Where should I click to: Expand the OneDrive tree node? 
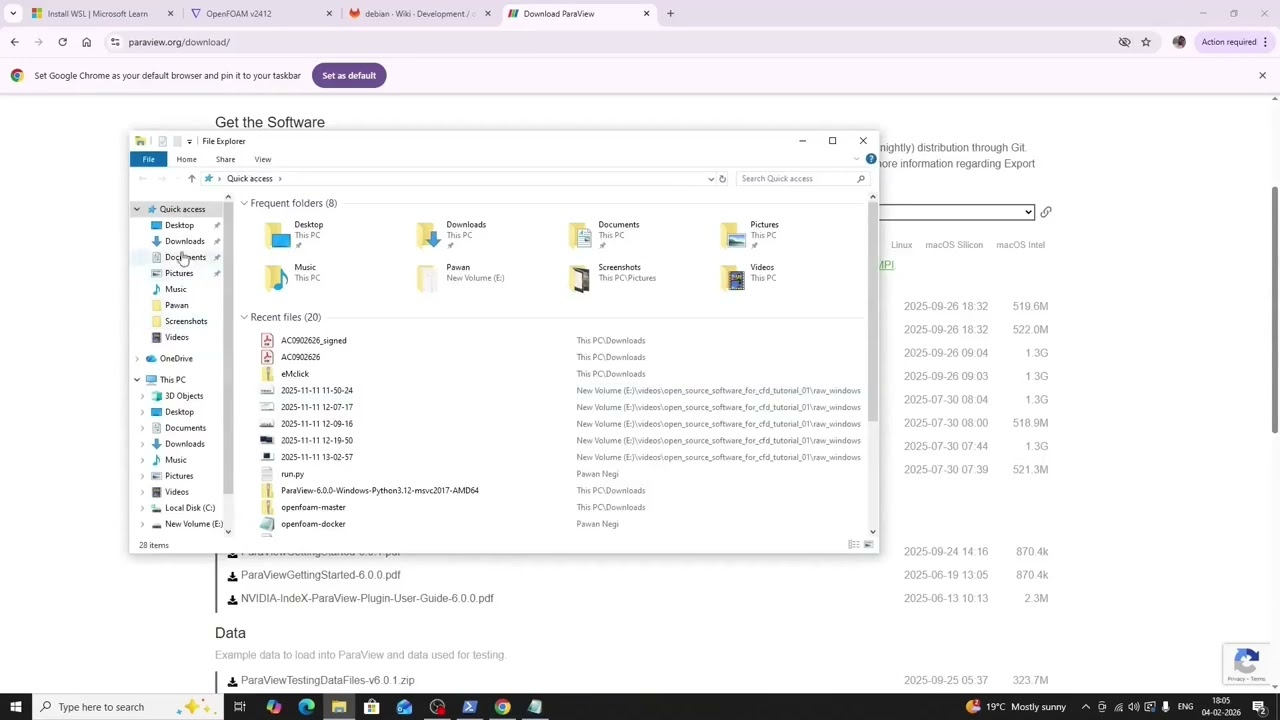point(137,358)
